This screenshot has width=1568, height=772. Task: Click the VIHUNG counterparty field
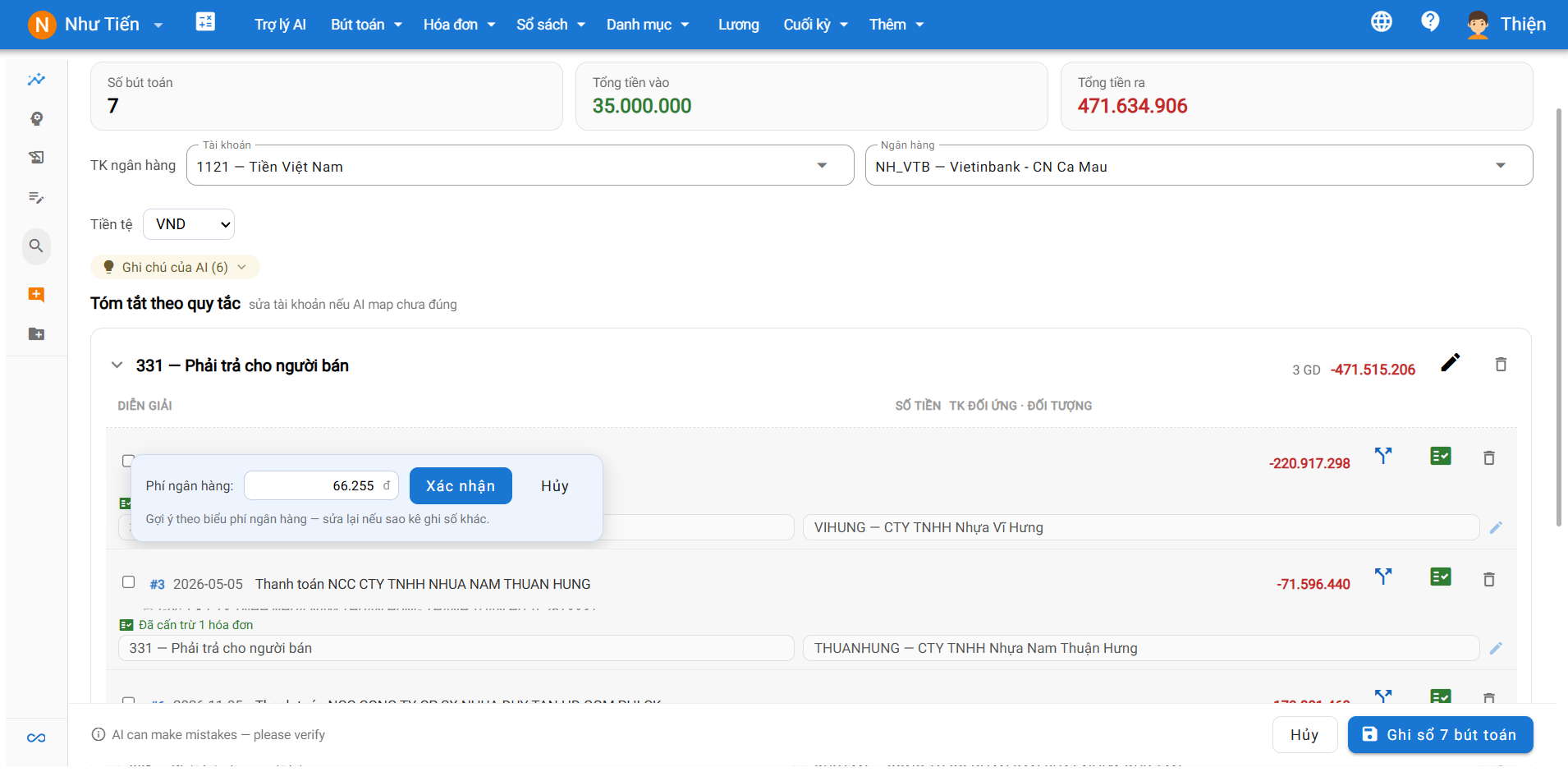click(x=1141, y=527)
